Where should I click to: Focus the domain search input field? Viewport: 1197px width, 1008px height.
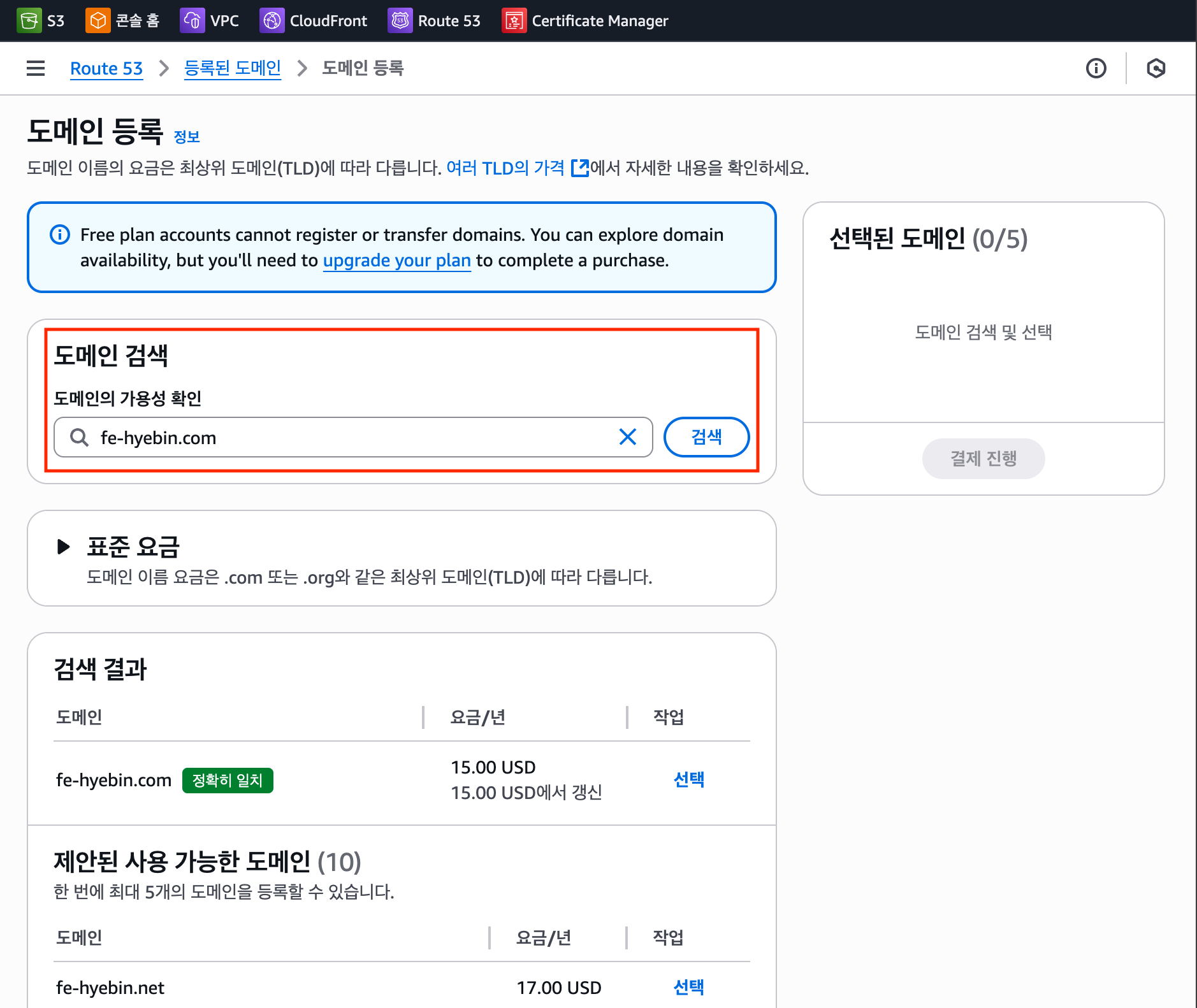tap(351, 438)
